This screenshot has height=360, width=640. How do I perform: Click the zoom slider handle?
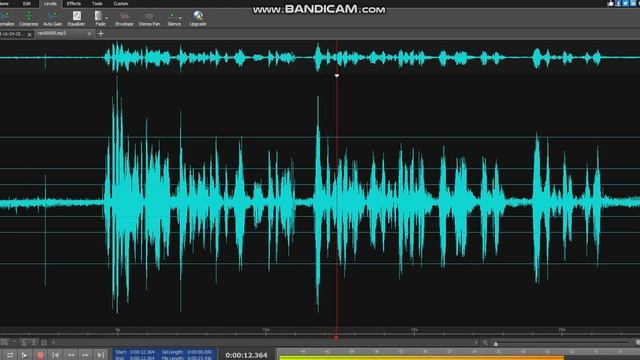point(496,344)
